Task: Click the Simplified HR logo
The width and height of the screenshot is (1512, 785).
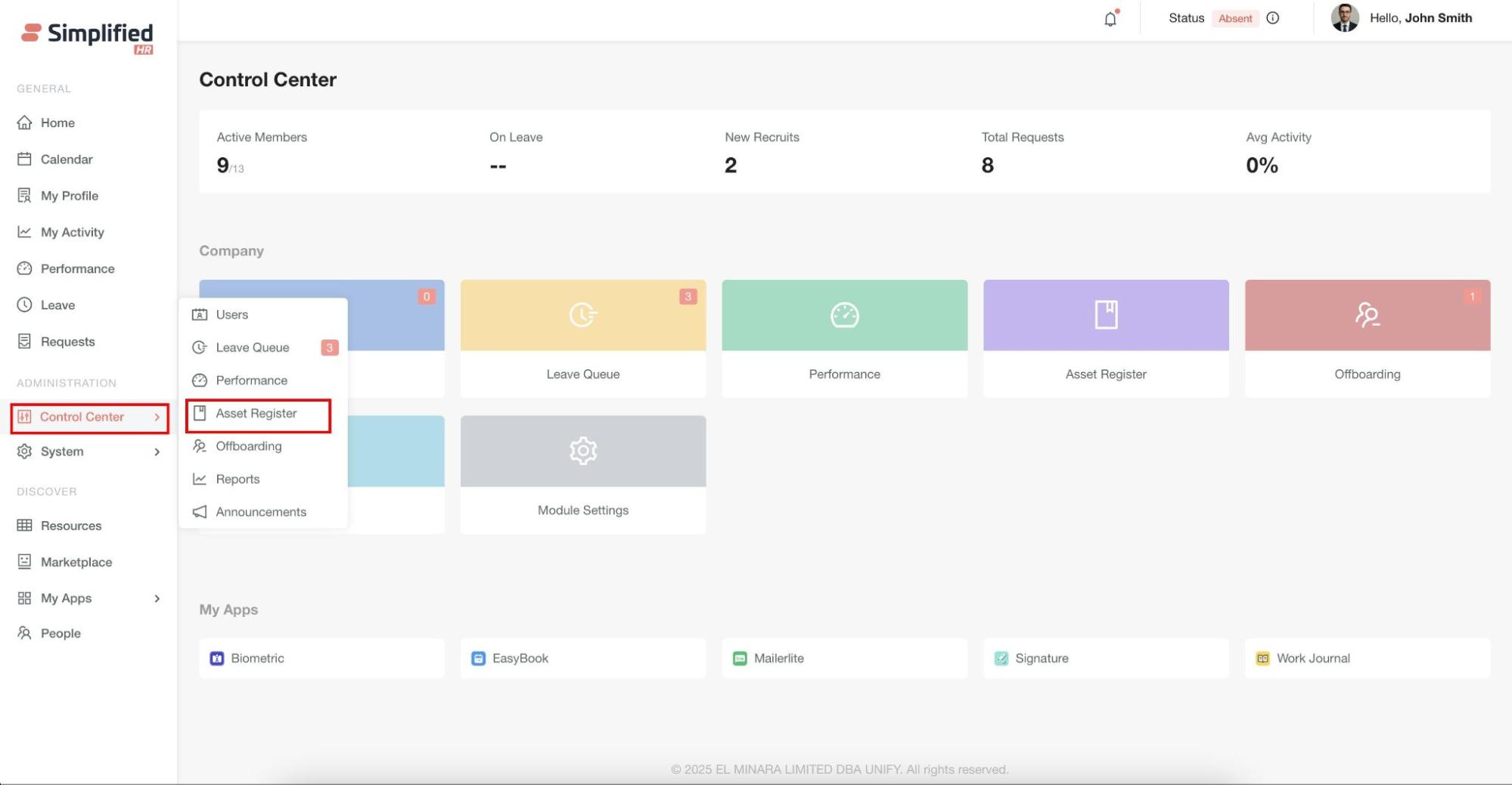Action: click(88, 36)
